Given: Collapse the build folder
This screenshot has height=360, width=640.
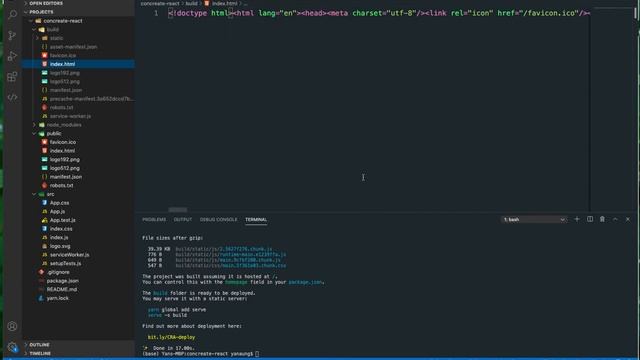Looking at the screenshot, I should click(53, 29).
